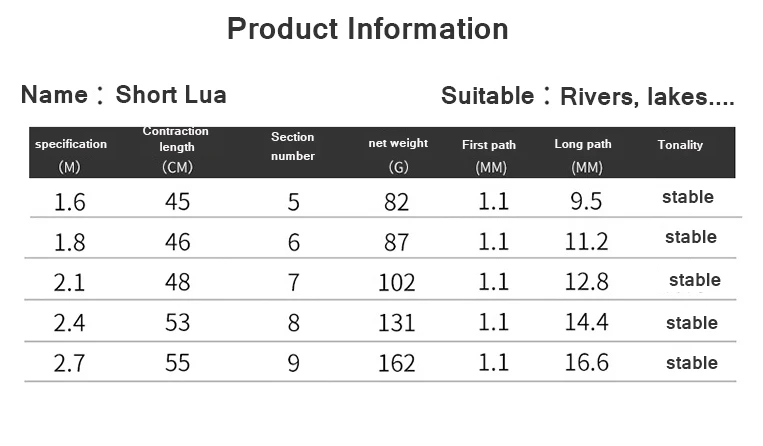Click the Tonality column header
The image size is (763, 446).
(680, 145)
